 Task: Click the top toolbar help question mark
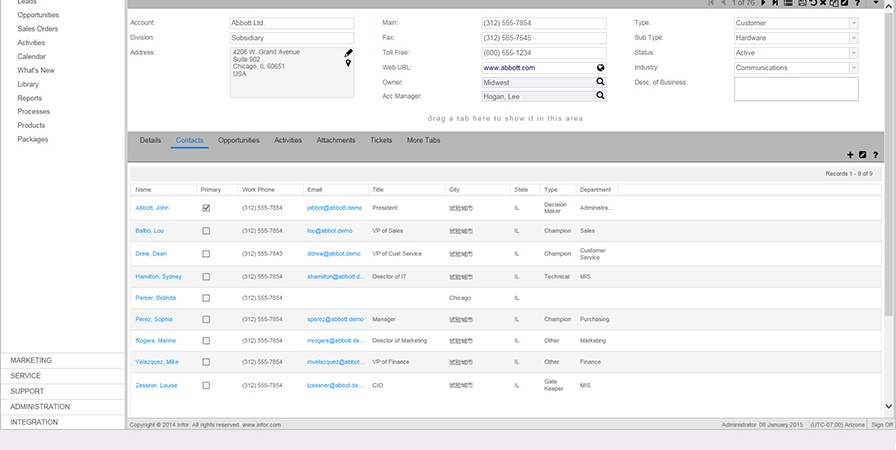[857, 3]
